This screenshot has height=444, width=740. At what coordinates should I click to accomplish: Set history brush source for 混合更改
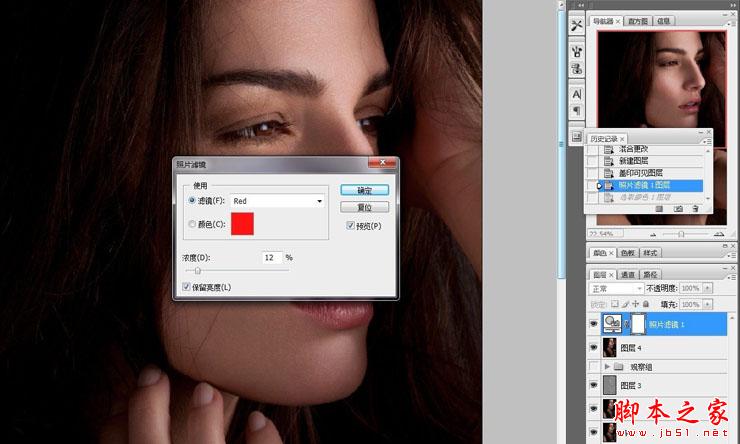click(592, 149)
